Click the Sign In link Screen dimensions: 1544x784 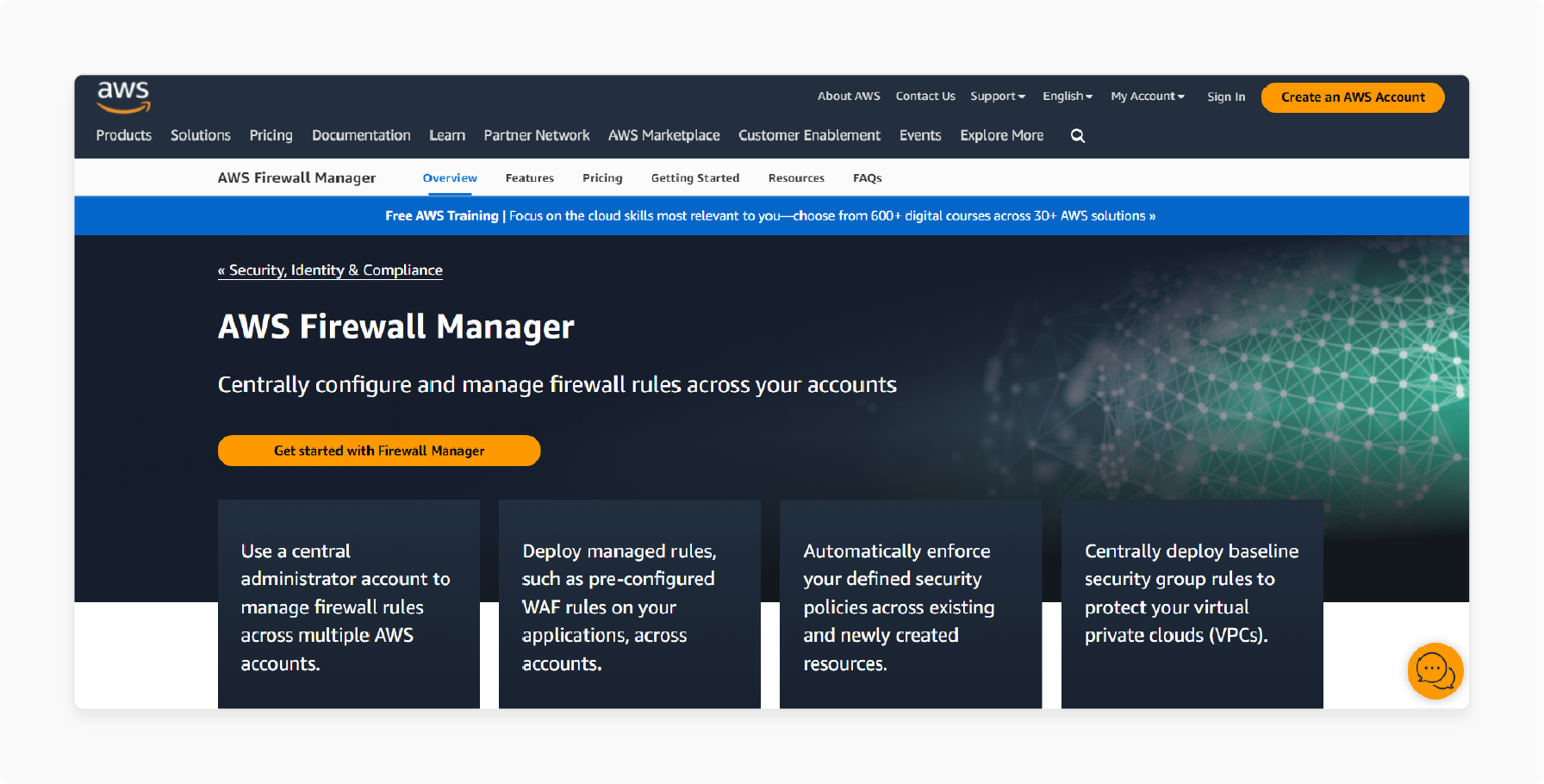[x=1226, y=97]
